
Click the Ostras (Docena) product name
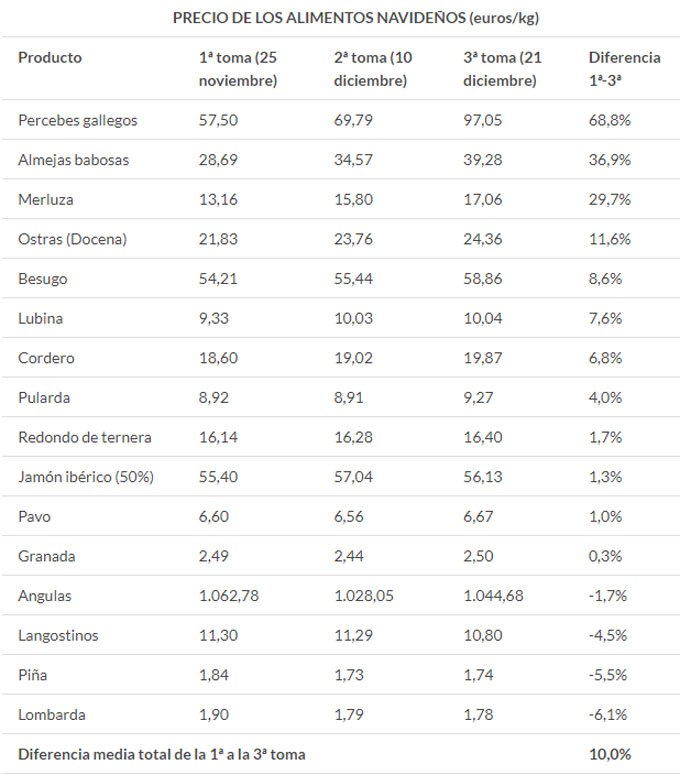click(x=73, y=239)
